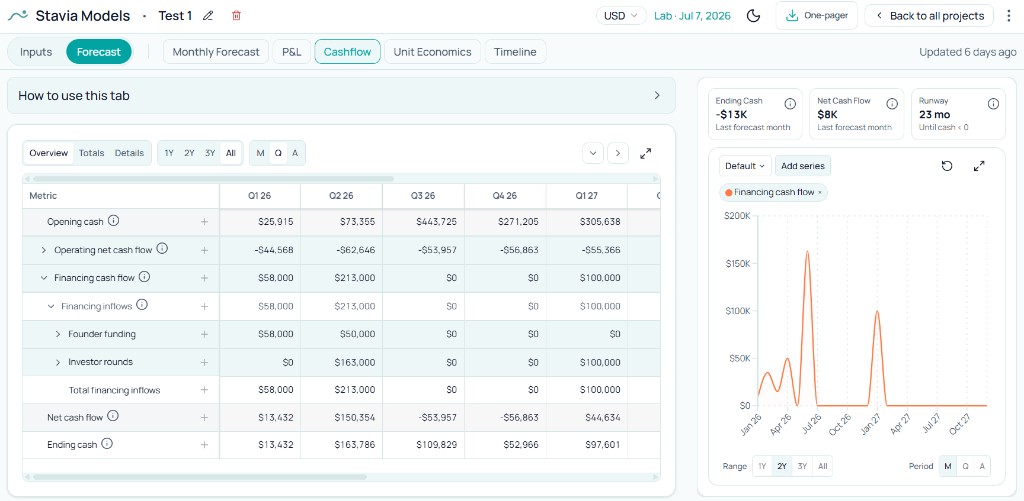Set table range to 2Y
This screenshot has width=1024, height=501.
[189, 153]
